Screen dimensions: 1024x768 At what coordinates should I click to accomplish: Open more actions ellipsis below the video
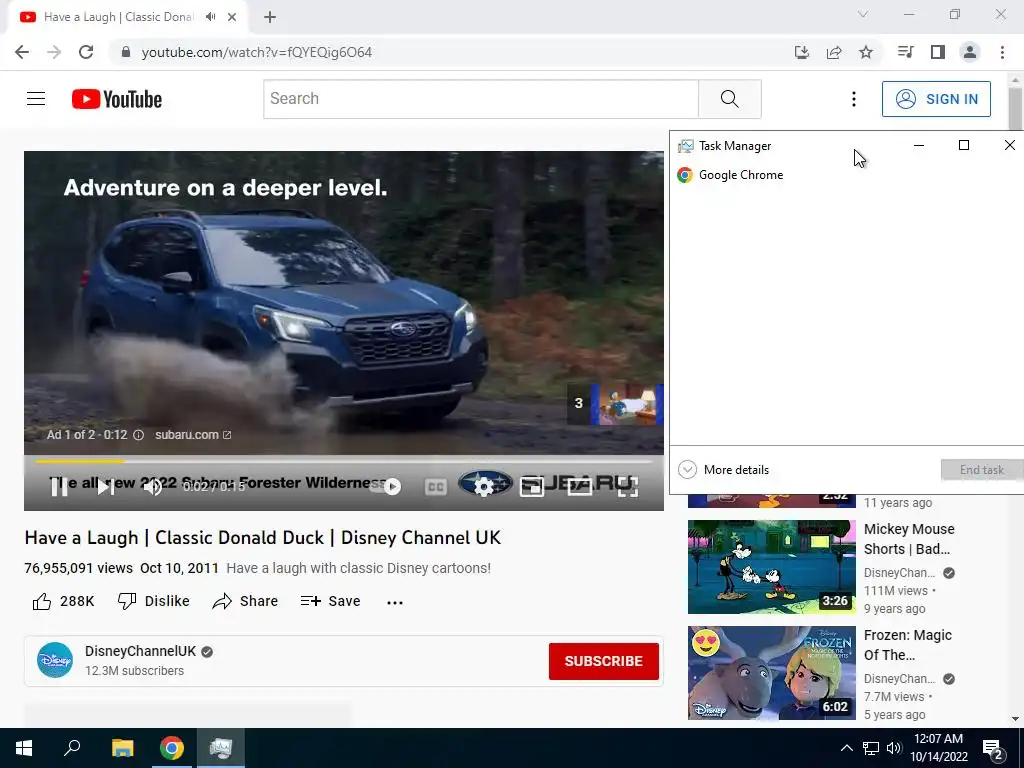point(395,602)
